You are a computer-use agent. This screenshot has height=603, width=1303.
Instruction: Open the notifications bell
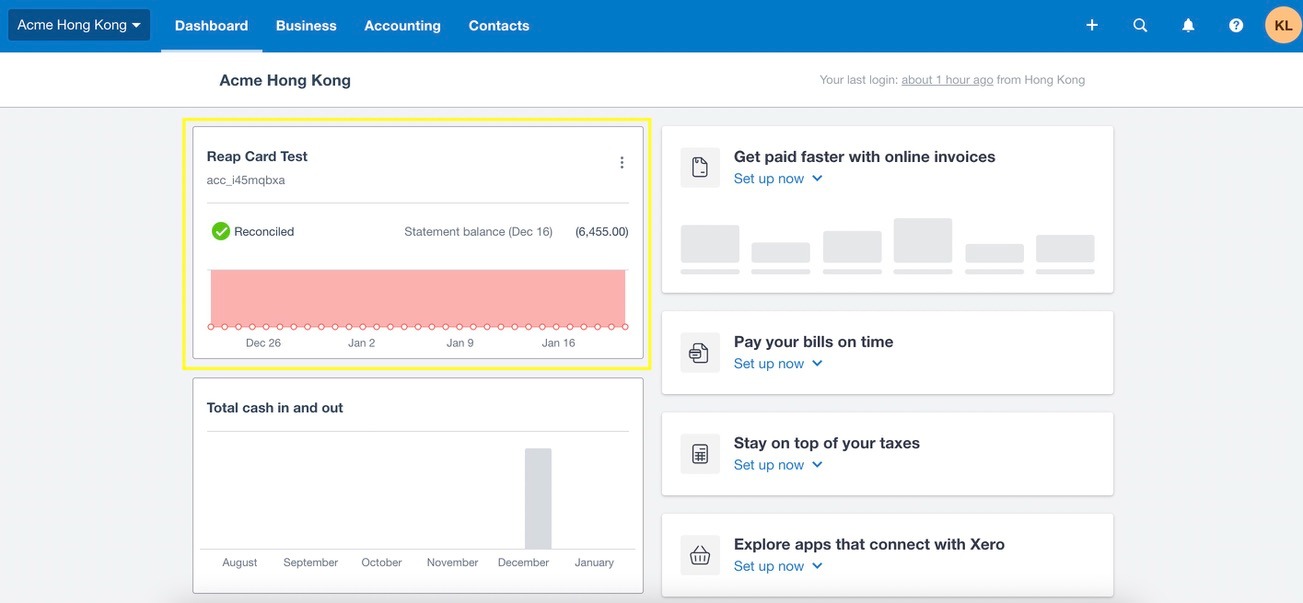coord(1188,25)
